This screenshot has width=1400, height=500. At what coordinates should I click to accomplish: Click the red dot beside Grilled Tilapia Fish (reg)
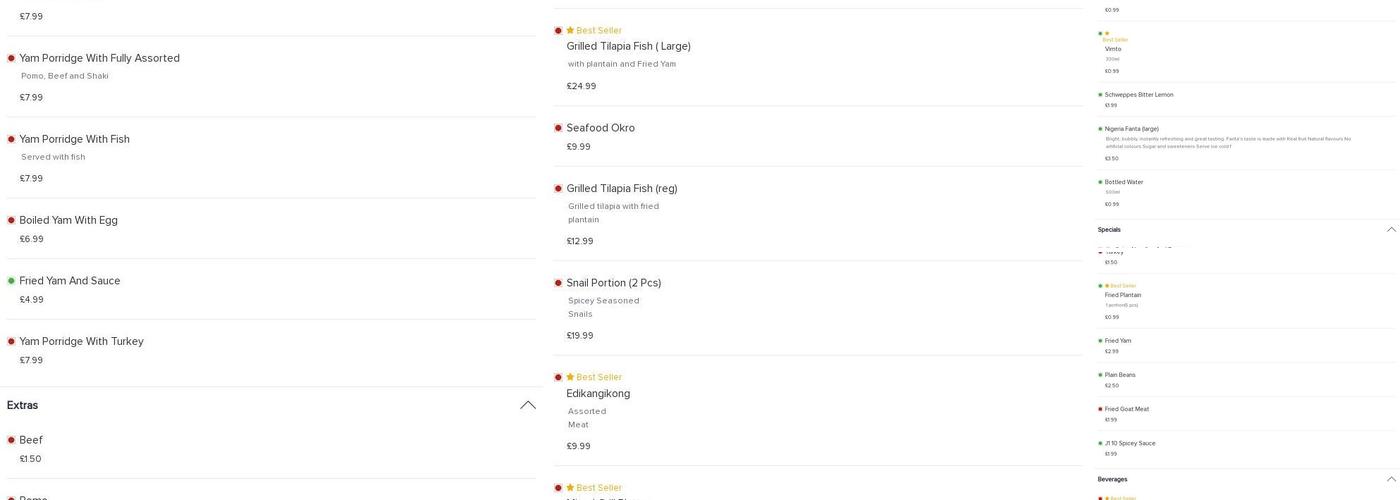click(558, 189)
